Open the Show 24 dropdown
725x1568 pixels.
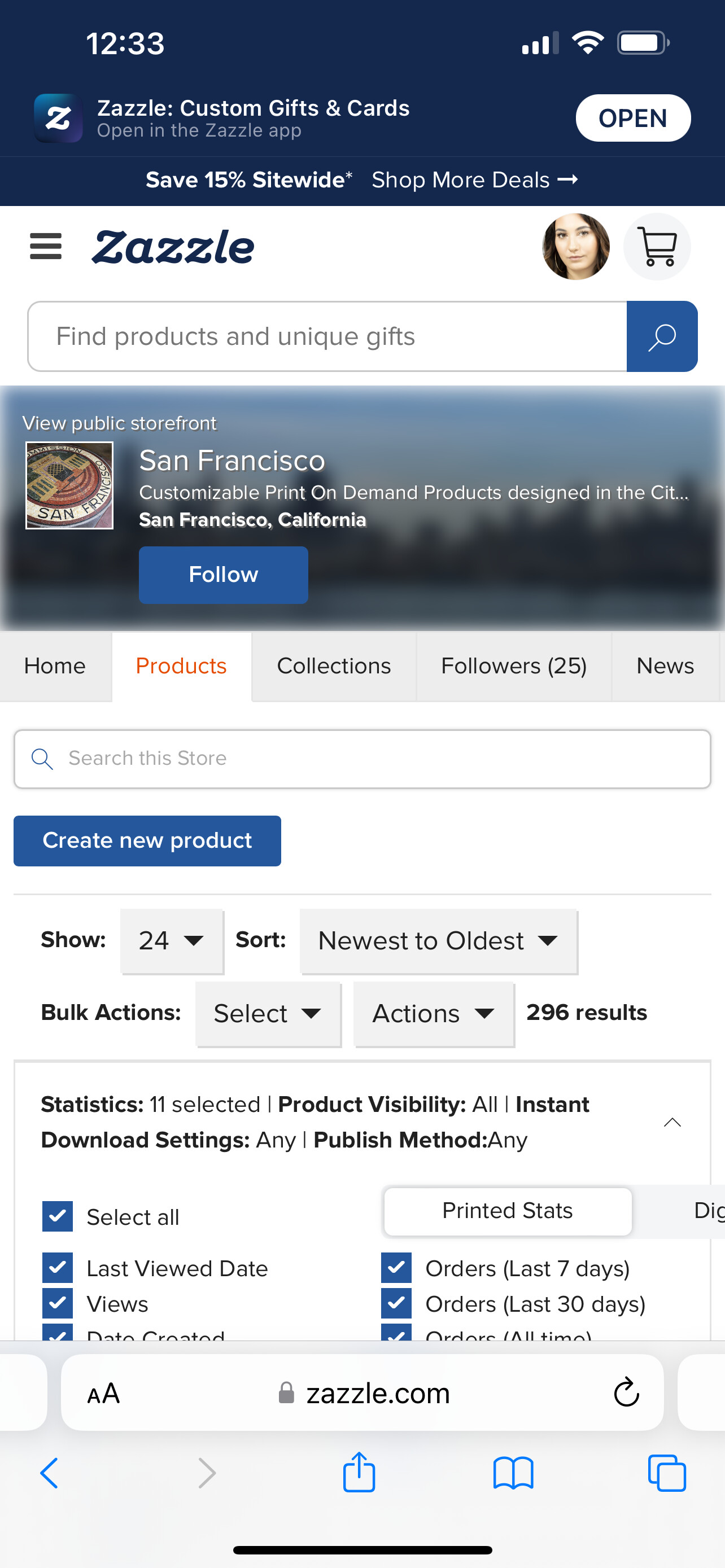[172, 941]
